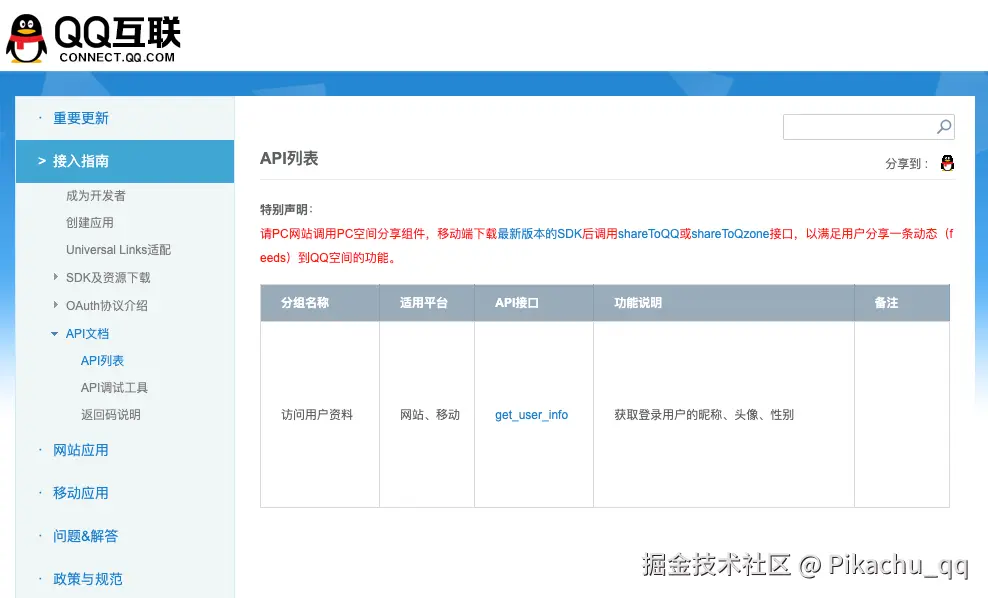
Task: Open 创建应用 guide page
Action: (x=89, y=222)
